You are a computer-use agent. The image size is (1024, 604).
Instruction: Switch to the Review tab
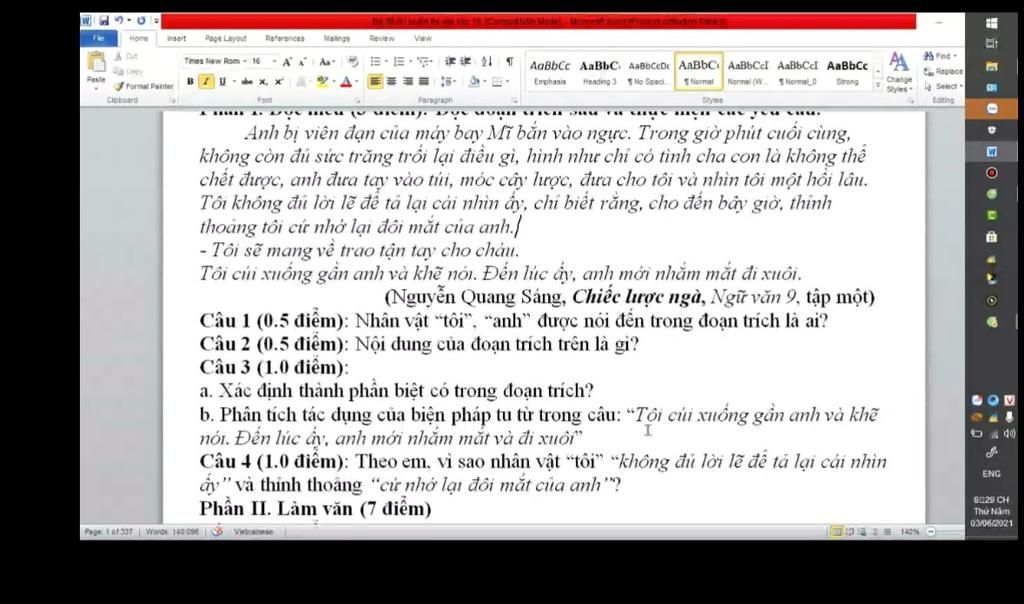[x=381, y=39]
